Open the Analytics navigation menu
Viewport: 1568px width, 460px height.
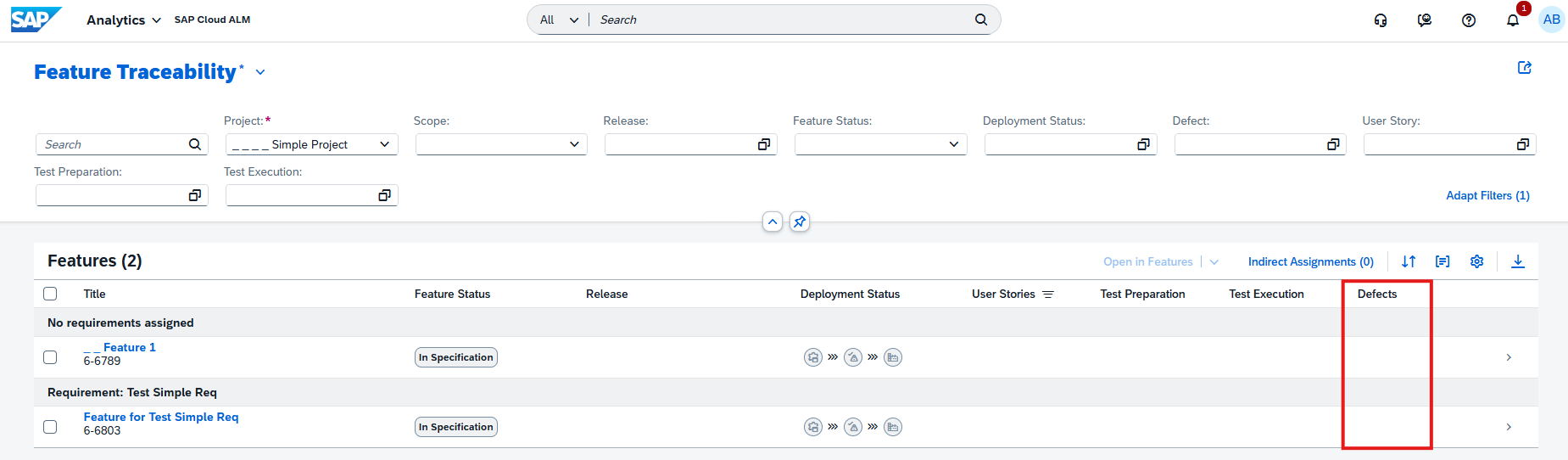click(x=124, y=20)
